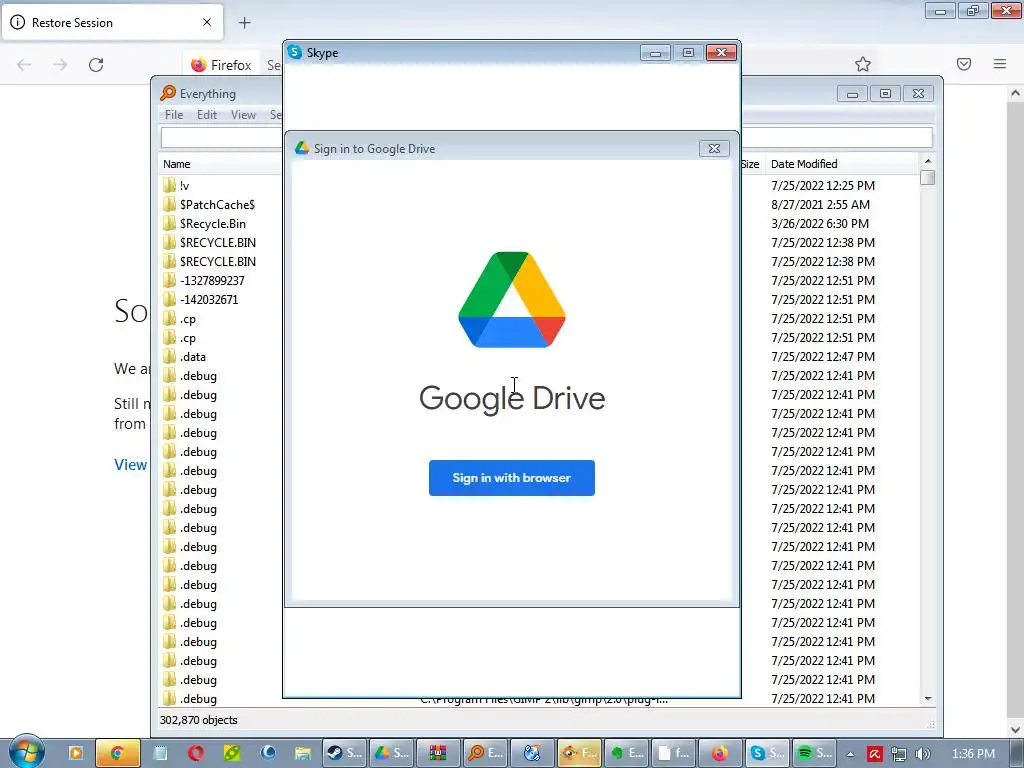Switch to the WinRAR taskbar button
This screenshot has height=768, width=1024.
(438, 753)
